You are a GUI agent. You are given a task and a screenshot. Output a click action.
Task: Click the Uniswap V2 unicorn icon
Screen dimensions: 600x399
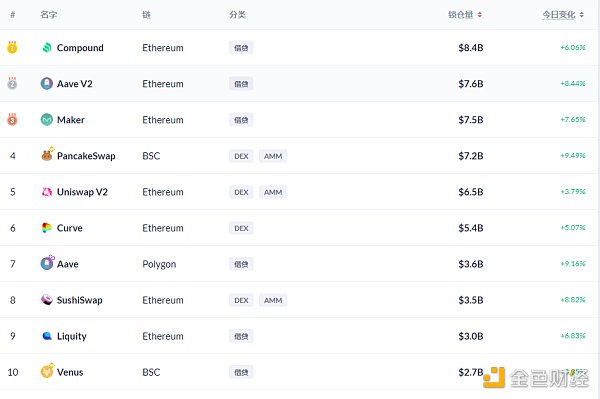pyautogui.click(x=47, y=192)
